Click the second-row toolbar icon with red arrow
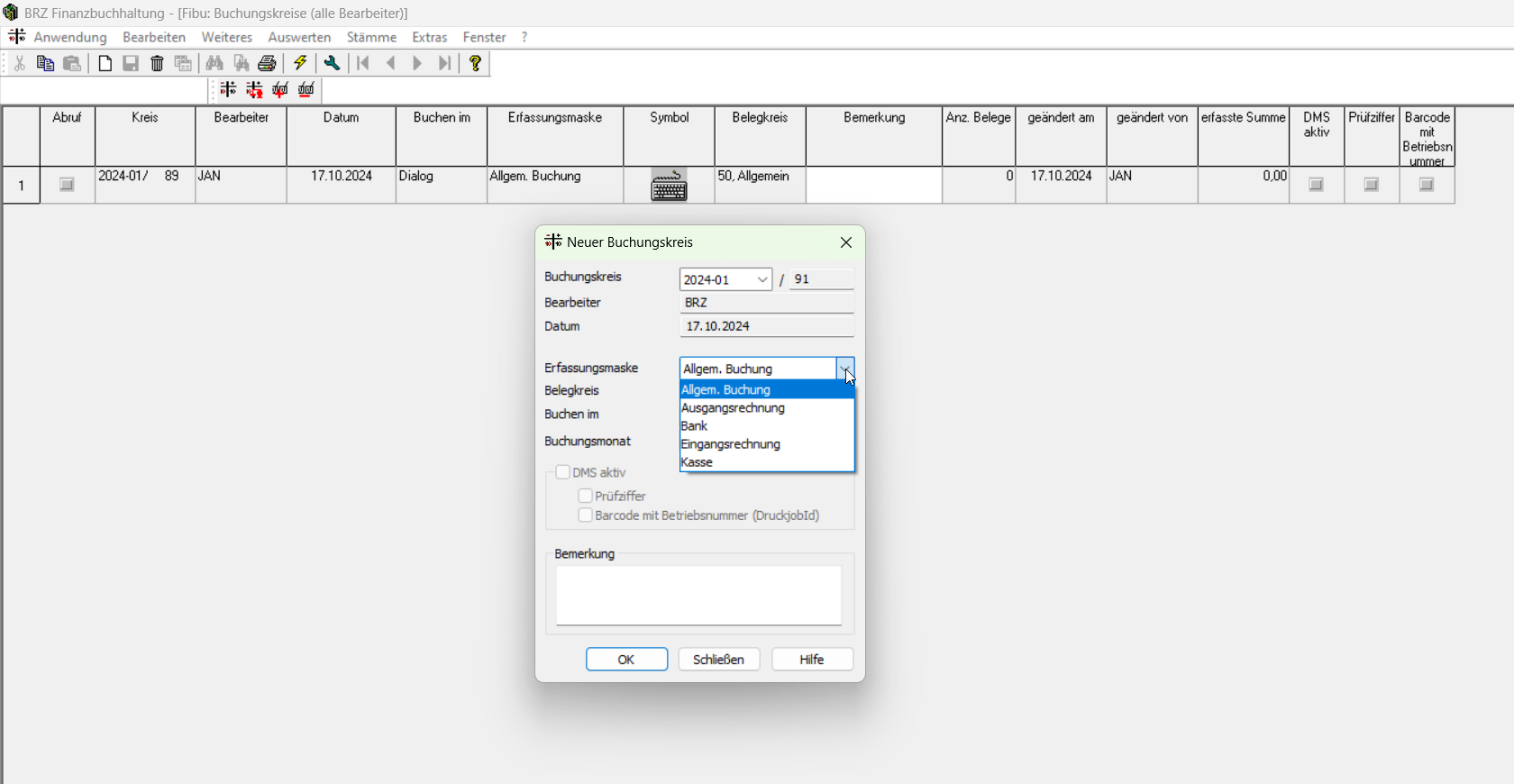Viewport: 1514px width, 784px height. click(x=255, y=90)
